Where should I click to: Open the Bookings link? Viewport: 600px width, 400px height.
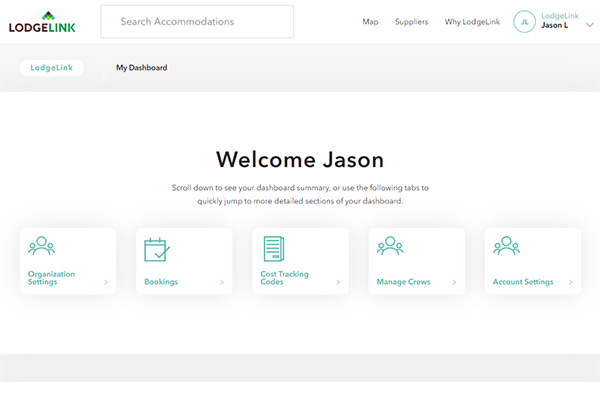click(x=161, y=282)
